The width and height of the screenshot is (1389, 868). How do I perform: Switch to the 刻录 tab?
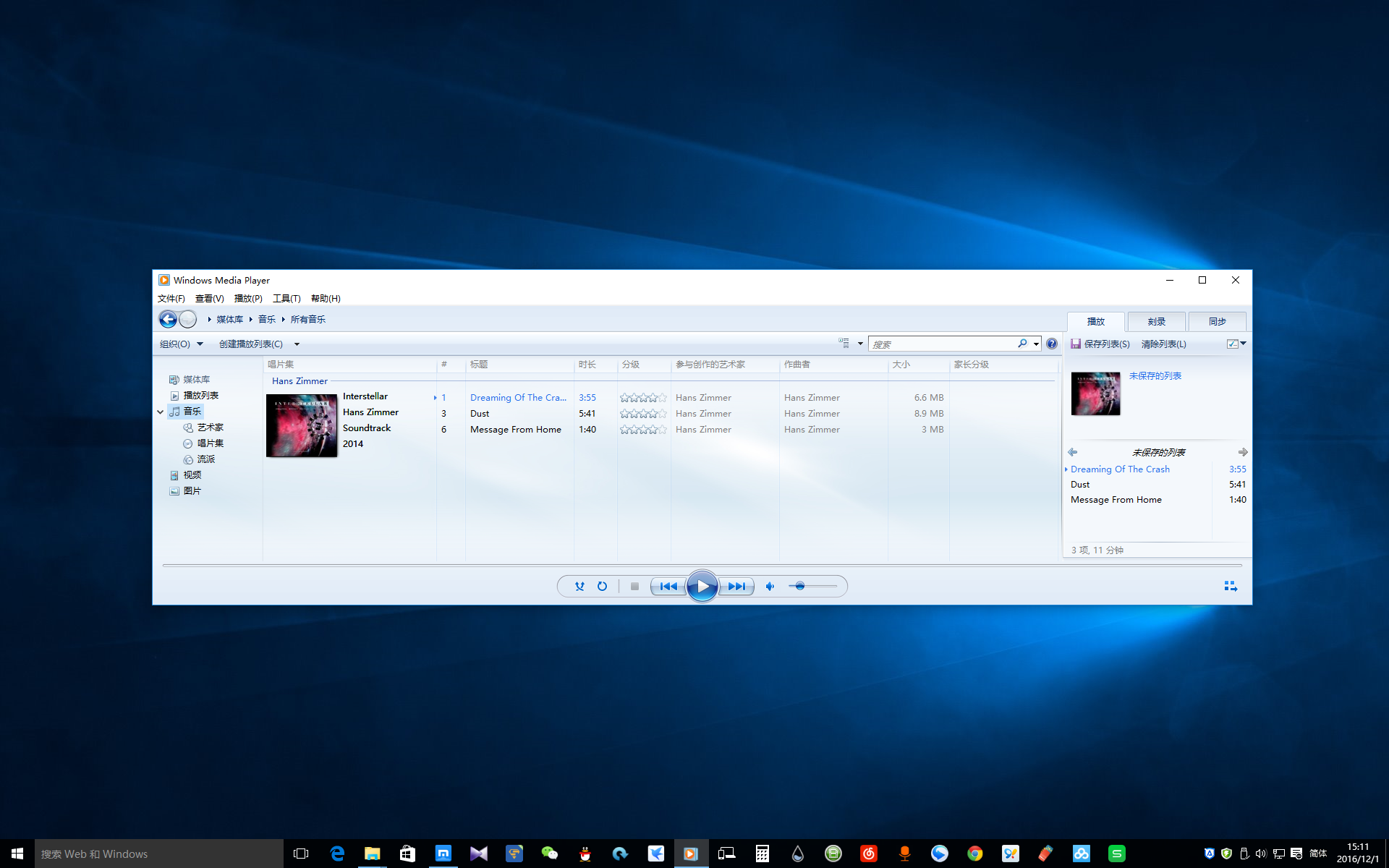pos(1156,322)
